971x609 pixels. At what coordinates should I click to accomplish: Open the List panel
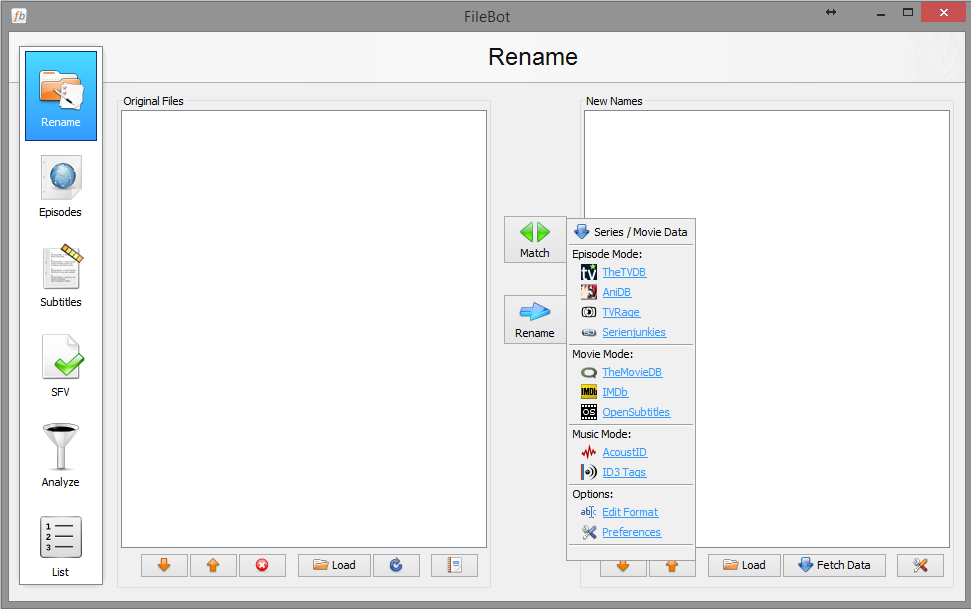tap(61, 546)
